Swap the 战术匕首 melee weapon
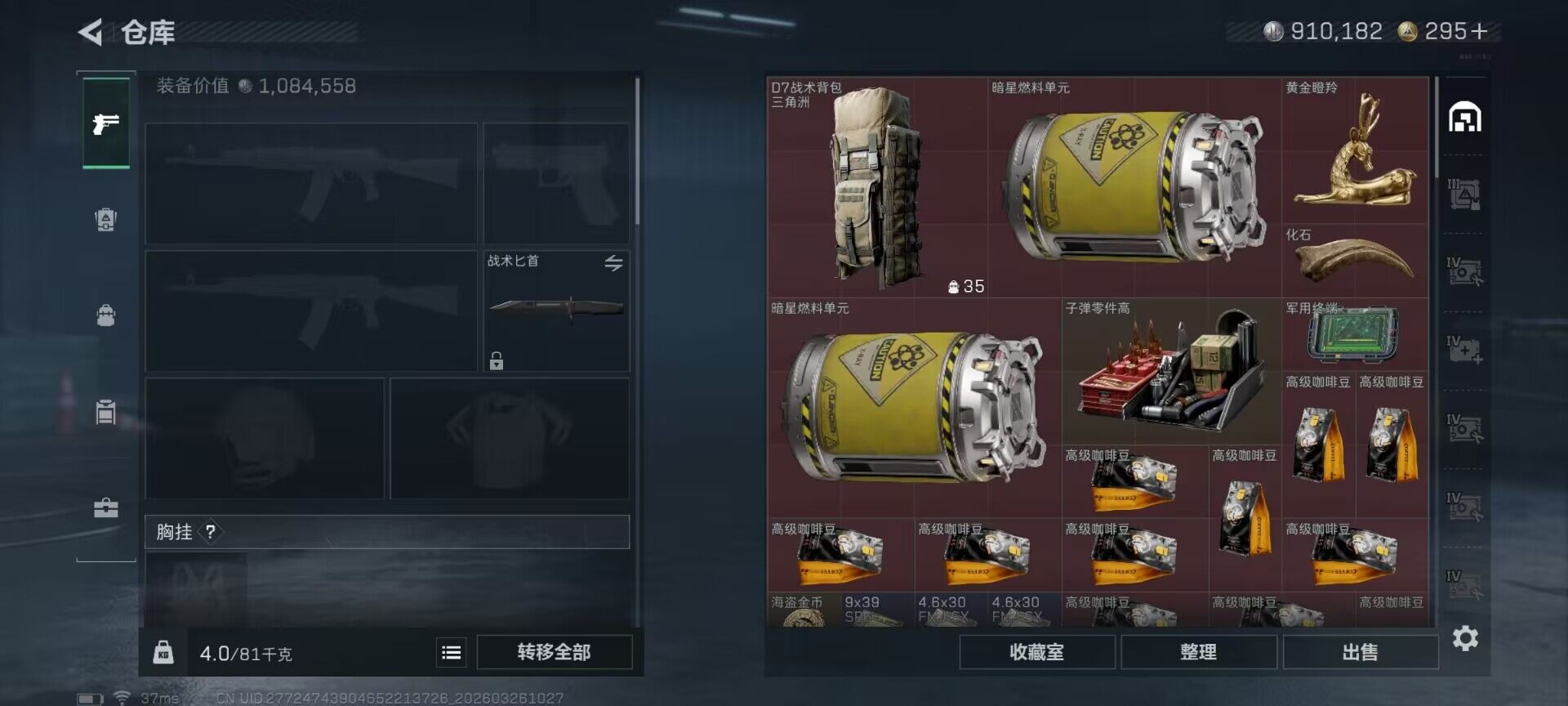 [x=613, y=262]
